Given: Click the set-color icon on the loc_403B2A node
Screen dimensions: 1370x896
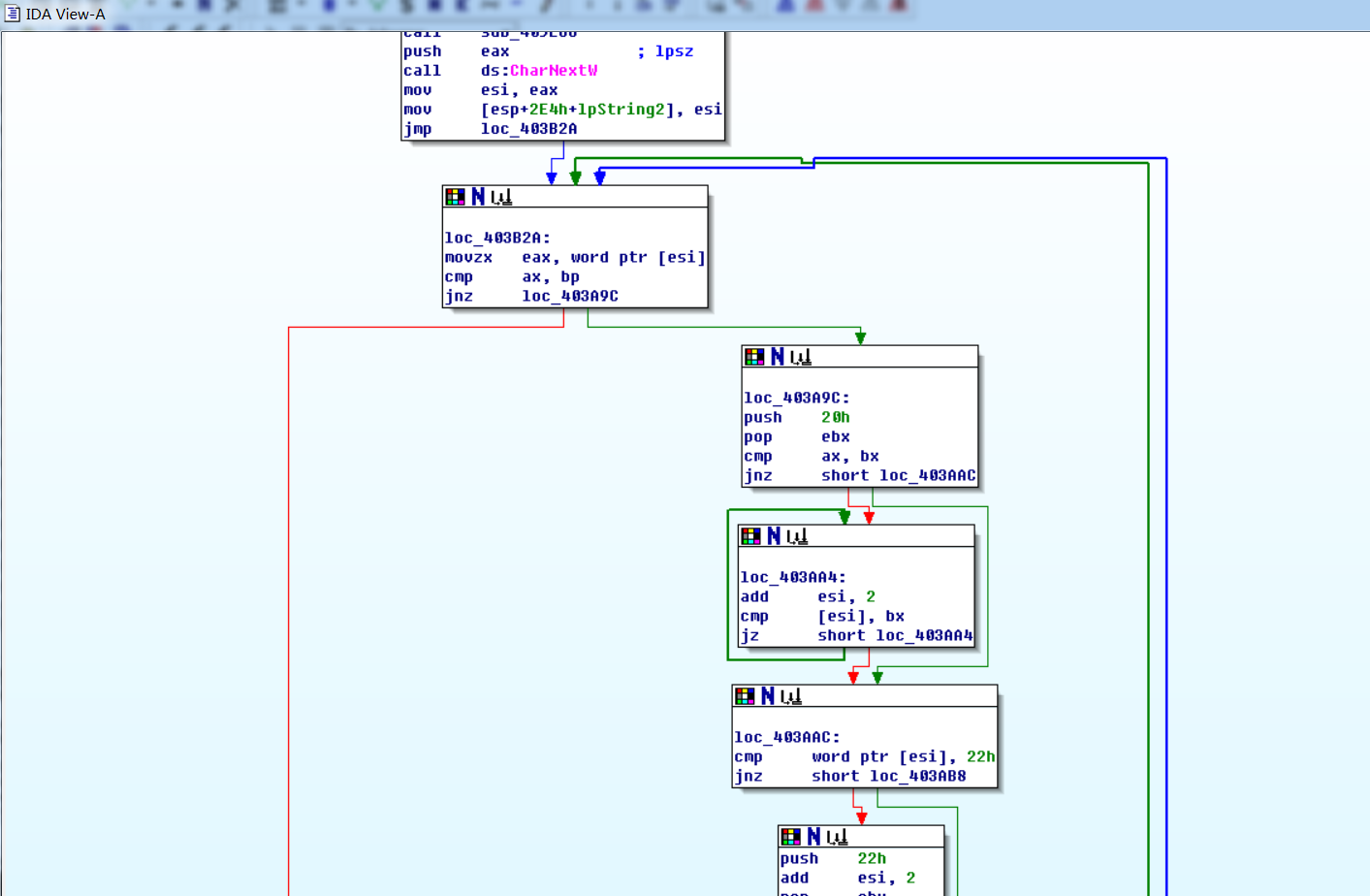Looking at the screenshot, I should point(455,197).
